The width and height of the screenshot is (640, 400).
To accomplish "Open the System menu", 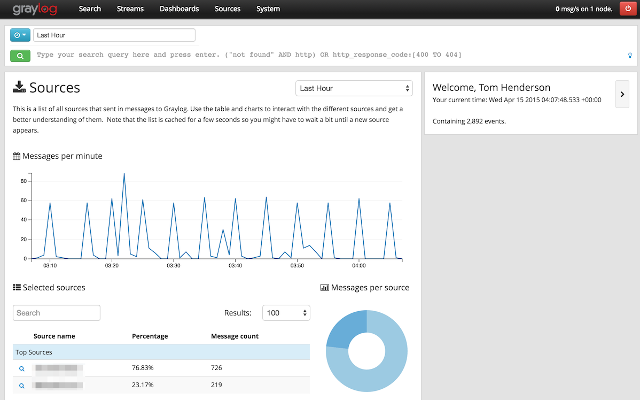I will (267, 9).
